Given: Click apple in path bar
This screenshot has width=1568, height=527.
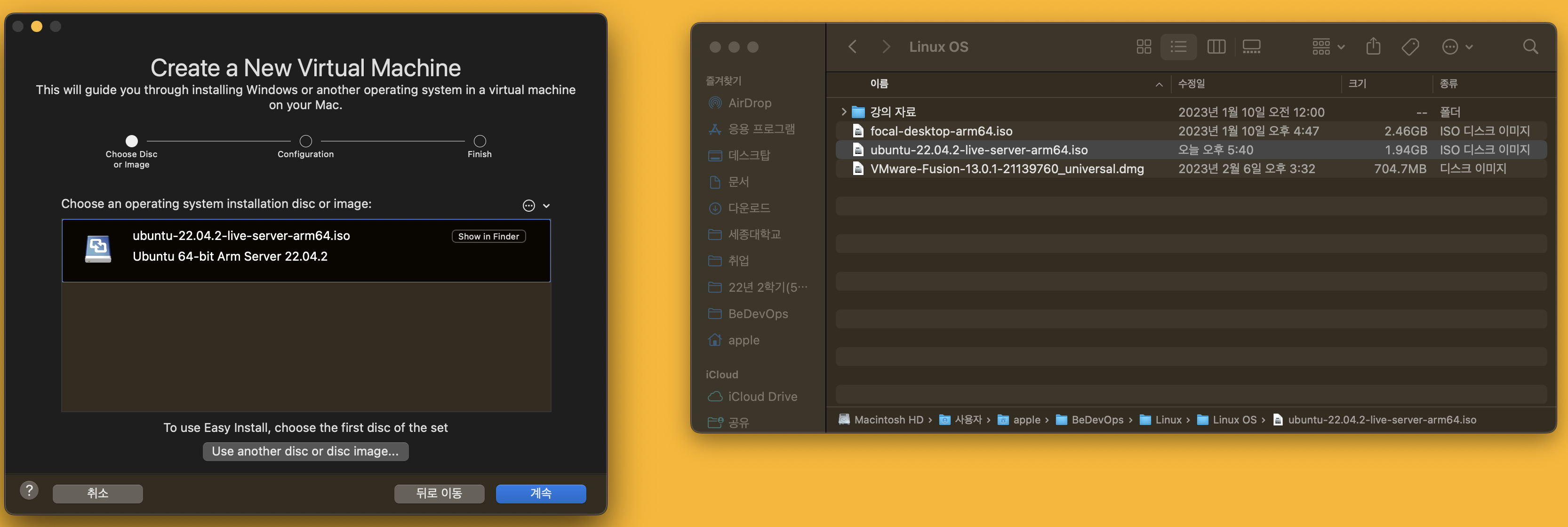Looking at the screenshot, I should pos(1019,420).
